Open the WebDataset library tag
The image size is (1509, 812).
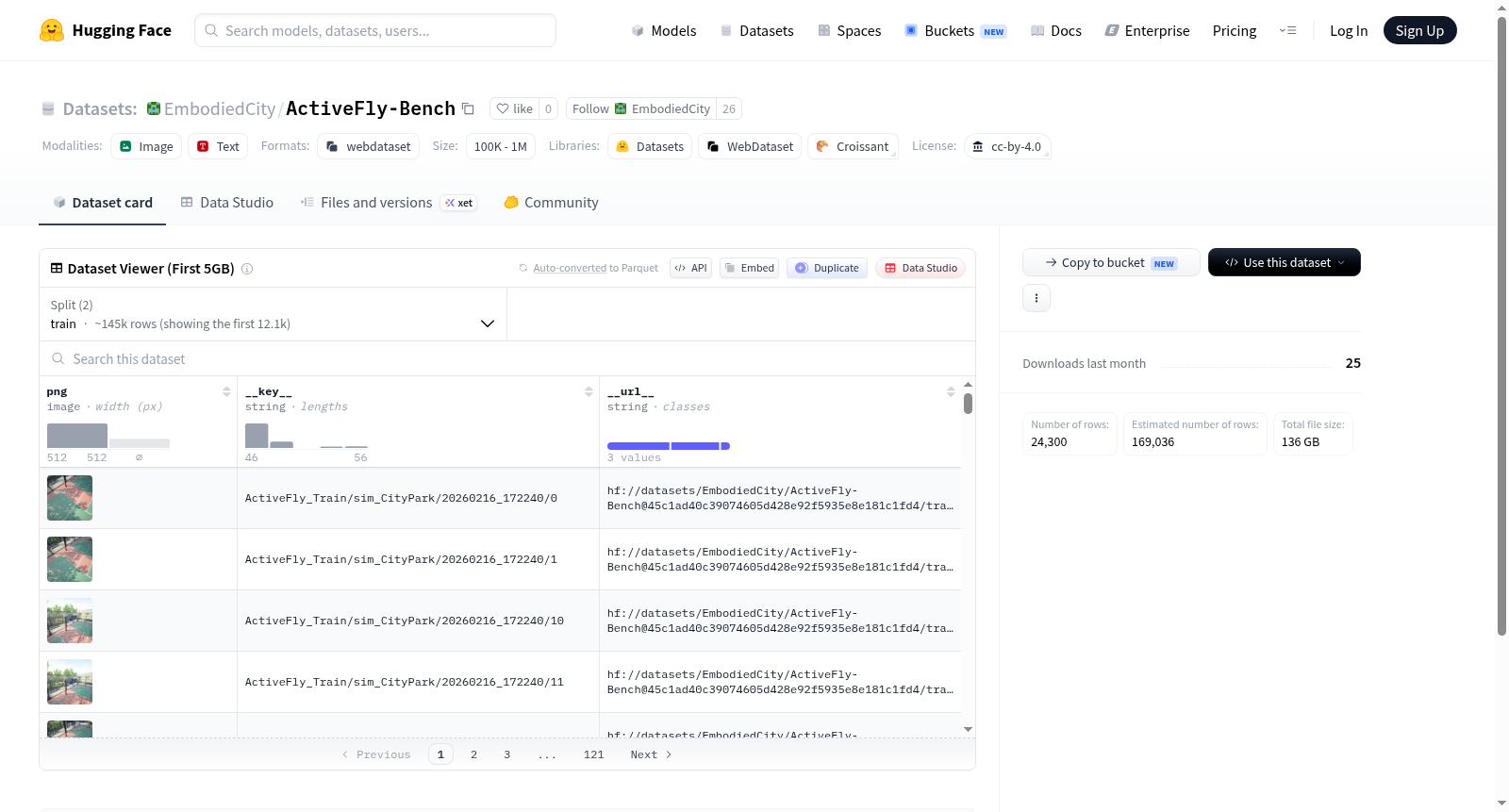pos(750,146)
